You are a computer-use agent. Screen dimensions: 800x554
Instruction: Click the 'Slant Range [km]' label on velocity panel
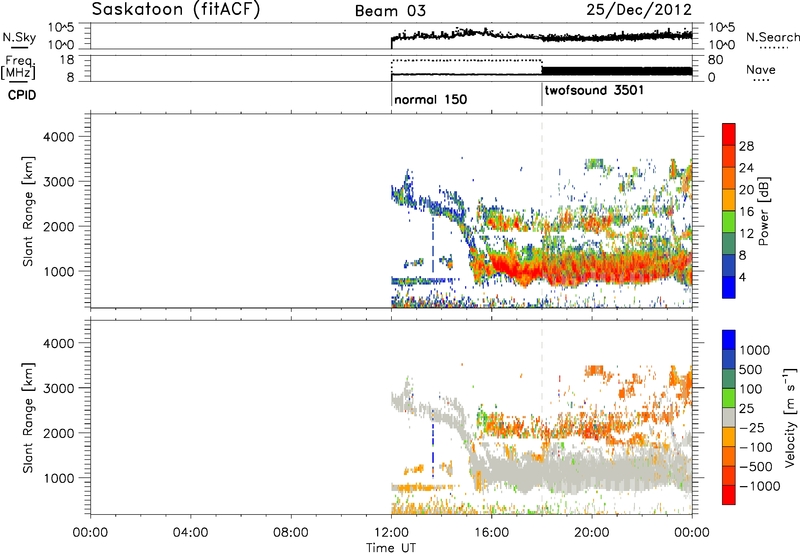(28, 417)
